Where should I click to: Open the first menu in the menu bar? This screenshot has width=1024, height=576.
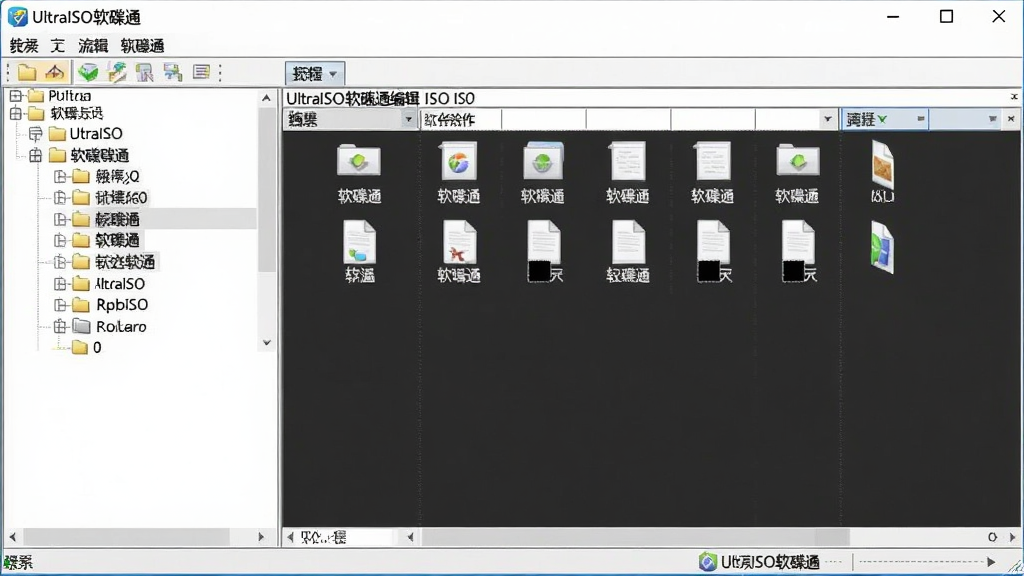(x=24, y=46)
